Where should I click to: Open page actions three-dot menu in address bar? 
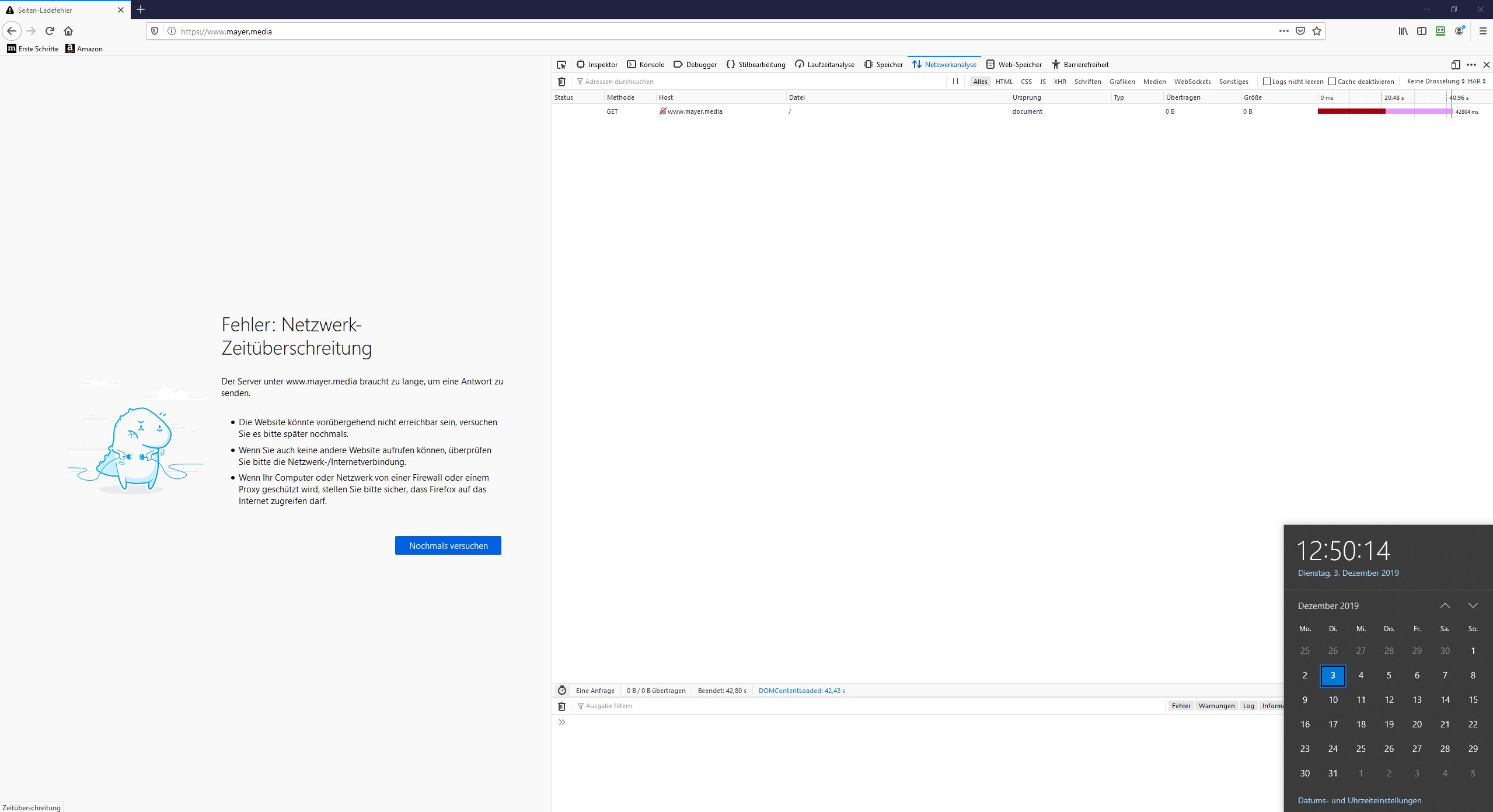(1283, 31)
